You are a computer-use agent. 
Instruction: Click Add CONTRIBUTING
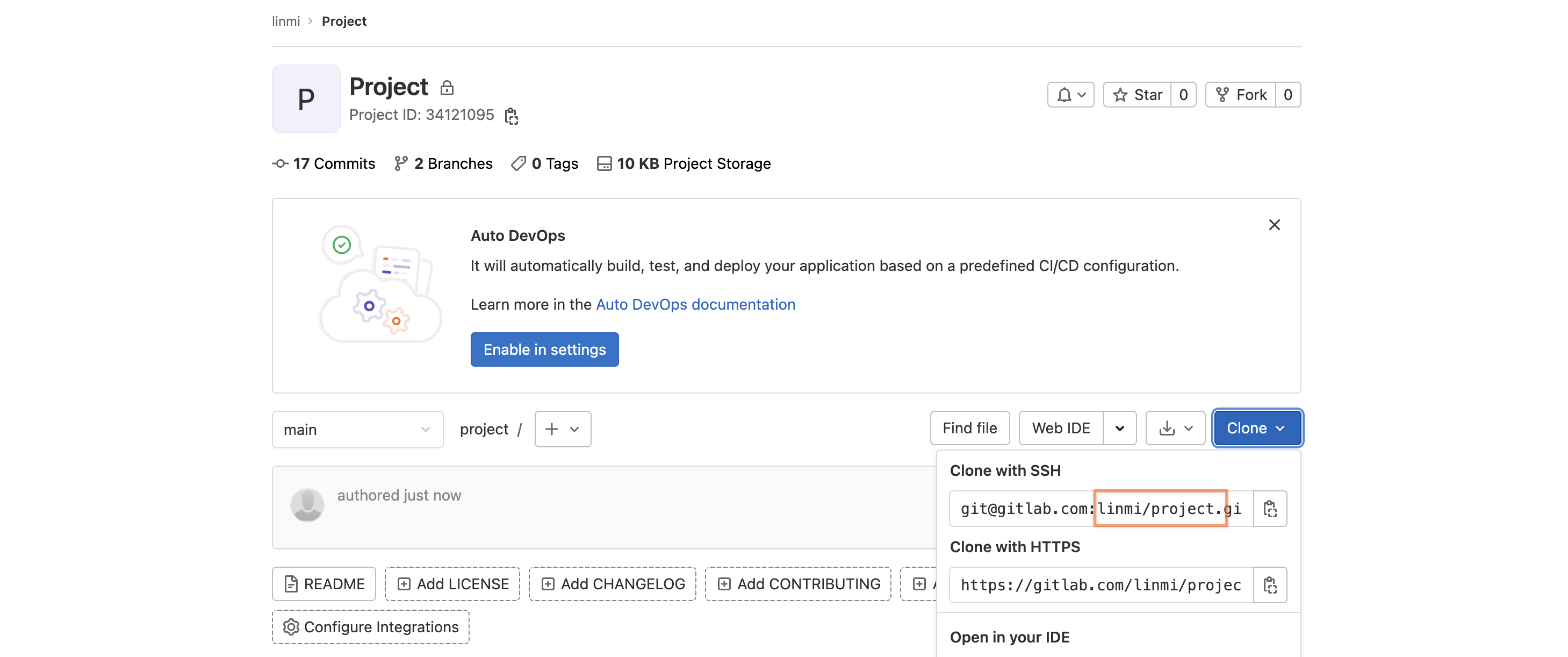click(x=798, y=584)
